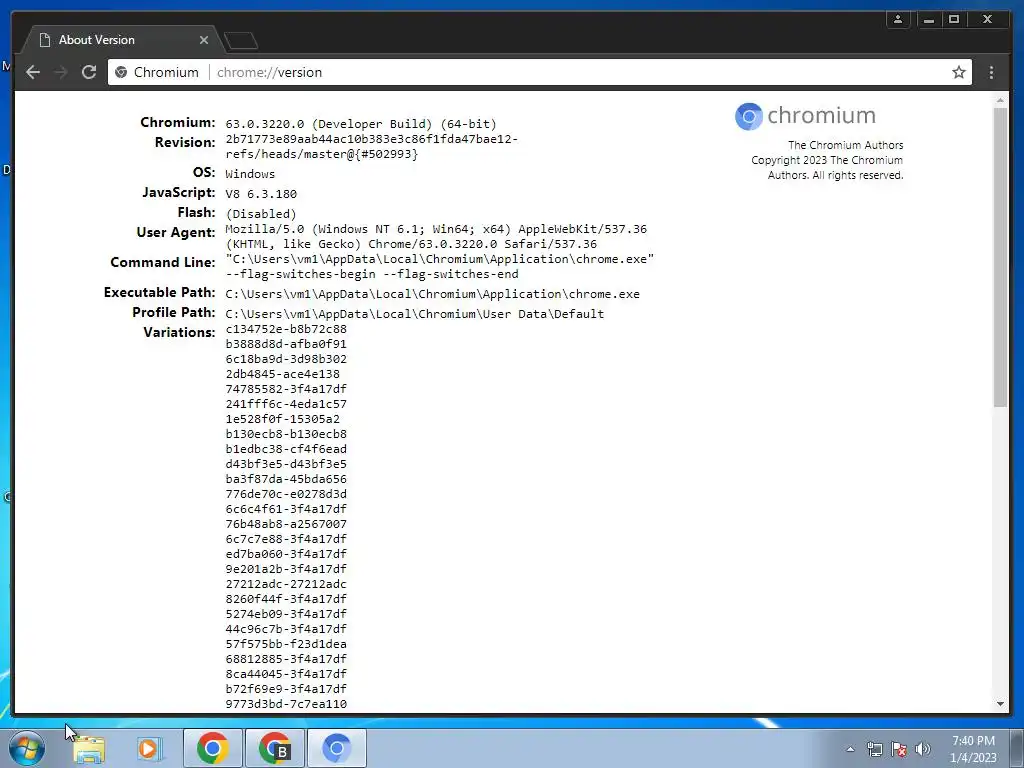Viewport: 1024px width, 768px height.
Task: Click variation 2db4845-ace4e138
Action: 283,374
